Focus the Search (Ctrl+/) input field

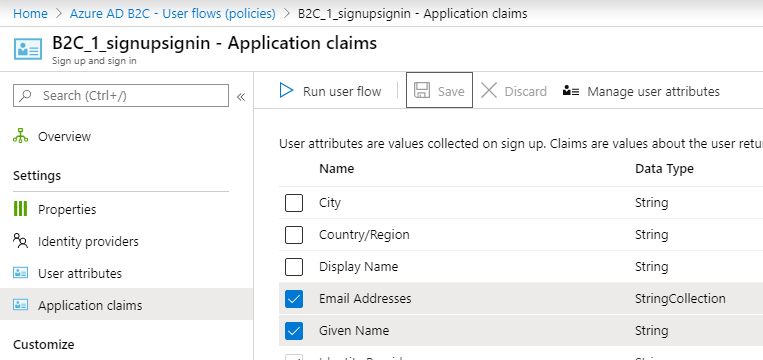[121, 95]
